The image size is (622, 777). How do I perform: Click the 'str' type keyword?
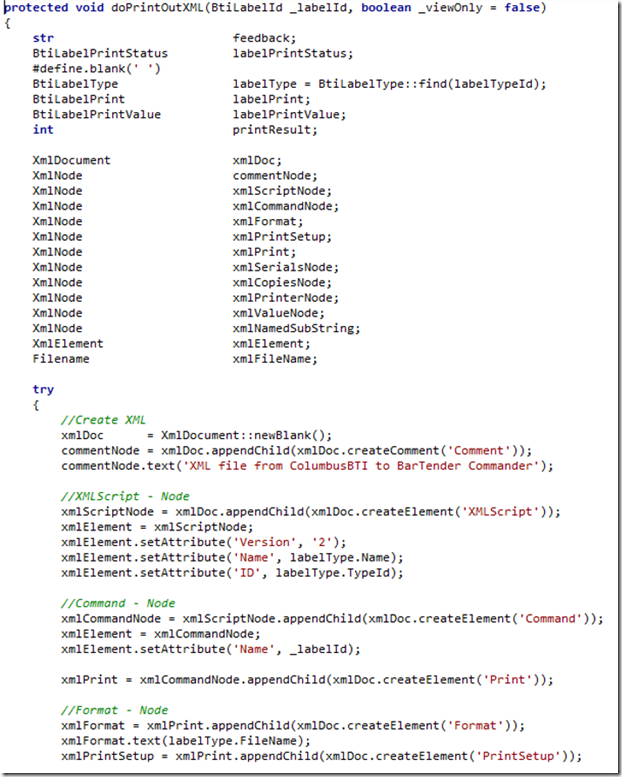(43, 38)
